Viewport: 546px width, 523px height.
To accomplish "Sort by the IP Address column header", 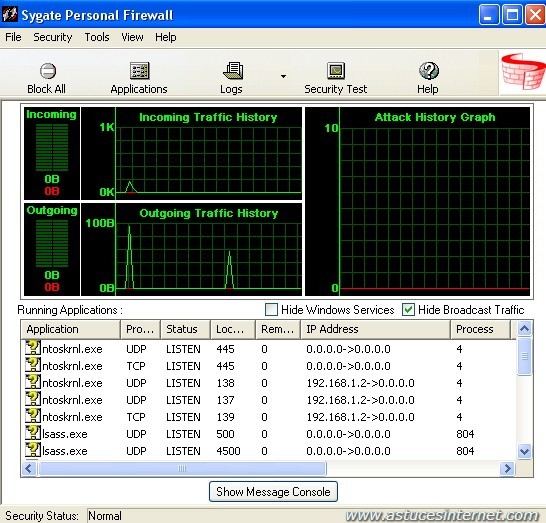I will [x=375, y=329].
